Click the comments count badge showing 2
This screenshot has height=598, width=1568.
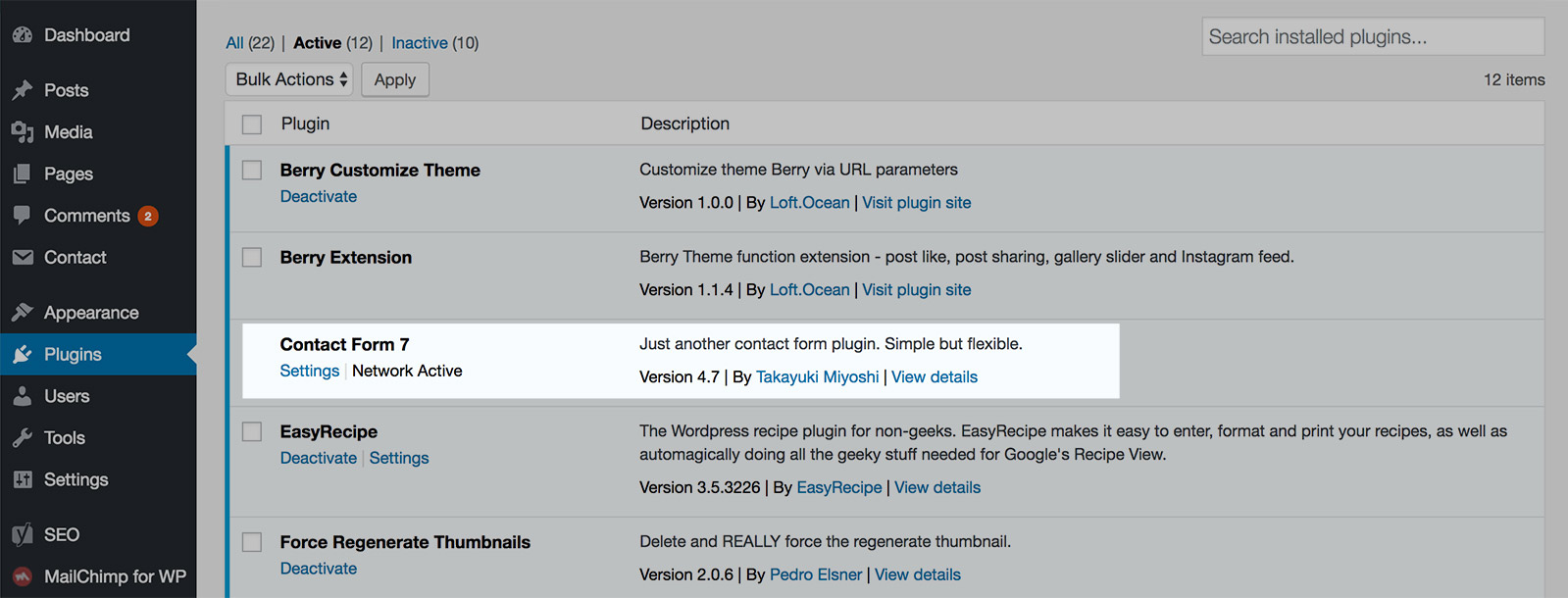pyautogui.click(x=148, y=216)
